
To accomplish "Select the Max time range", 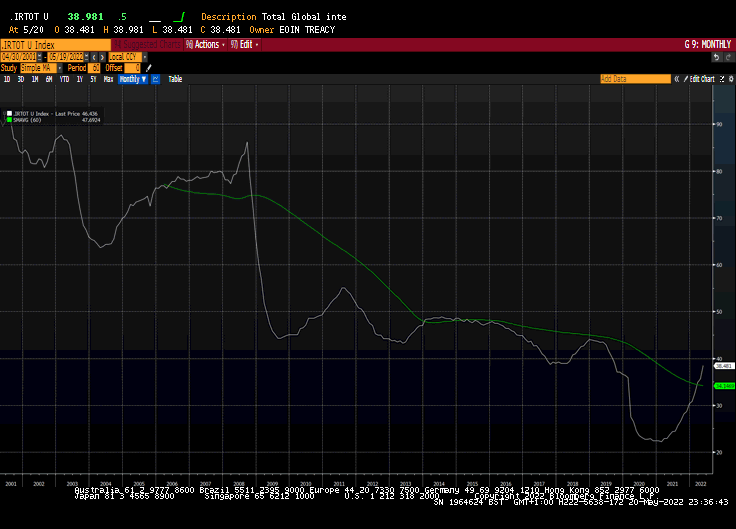I will [108, 79].
